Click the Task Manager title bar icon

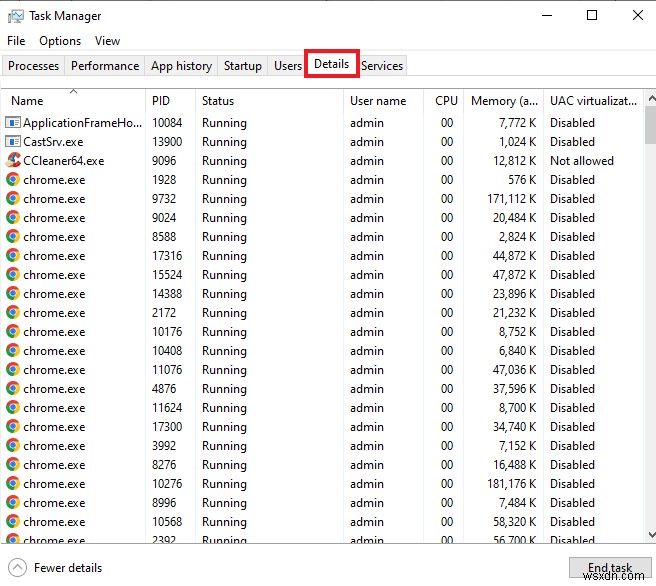coord(16,16)
